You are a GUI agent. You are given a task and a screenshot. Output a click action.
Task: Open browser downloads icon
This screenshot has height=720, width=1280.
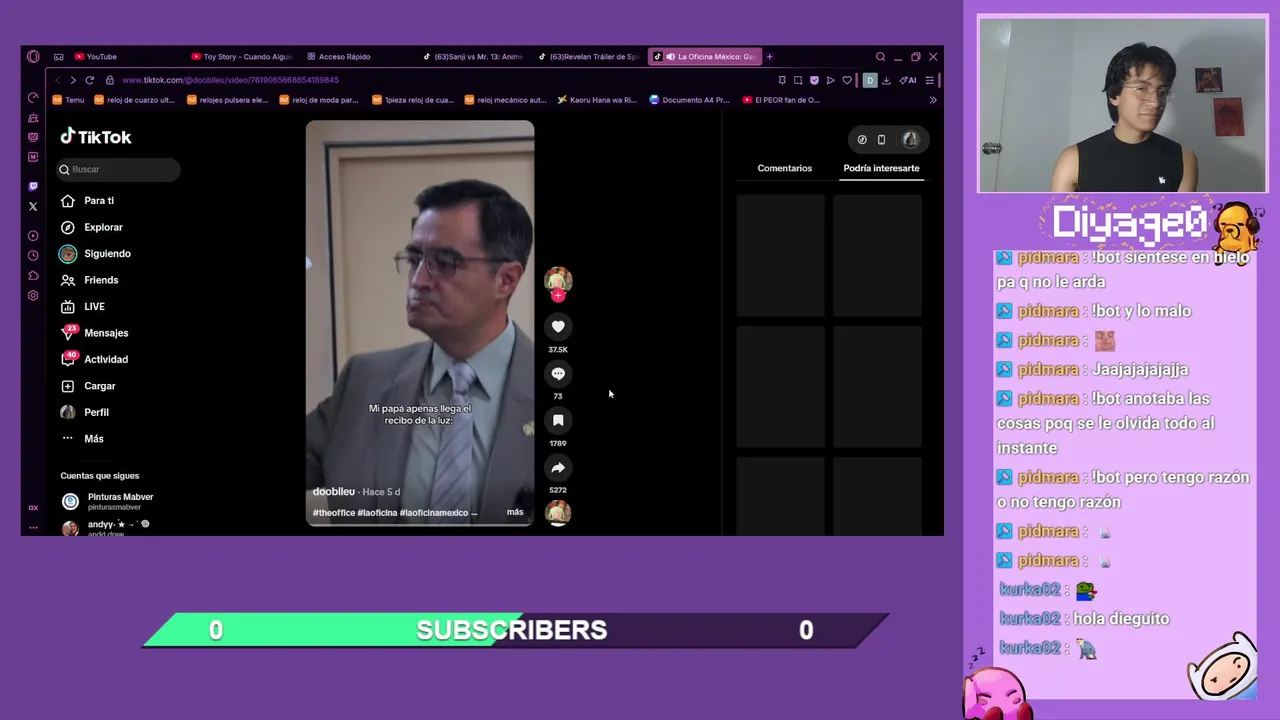pyautogui.click(x=886, y=80)
